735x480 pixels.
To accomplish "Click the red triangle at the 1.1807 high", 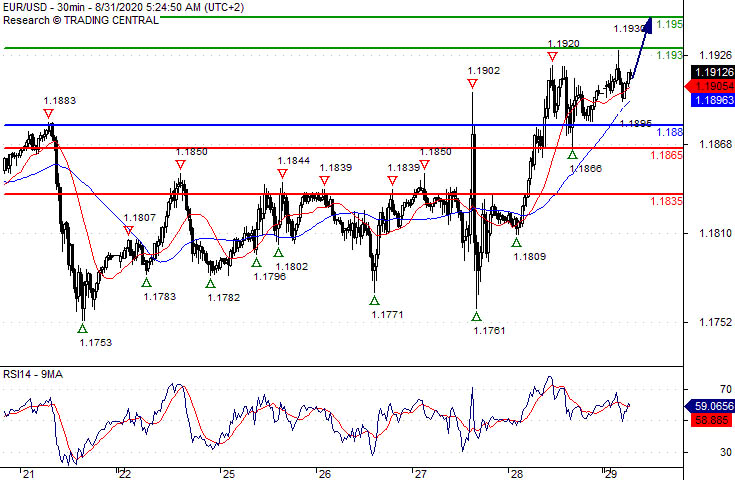I will tap(128, 230).
